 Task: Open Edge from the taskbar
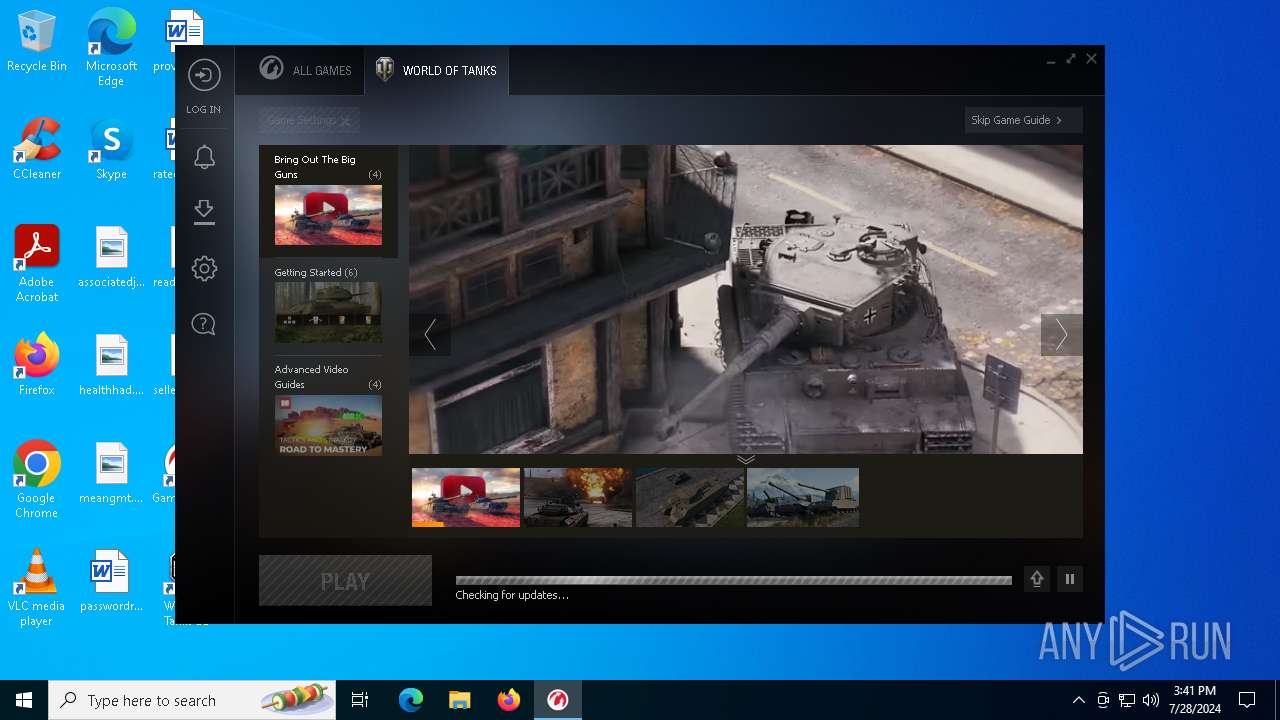tap(411, 700)
